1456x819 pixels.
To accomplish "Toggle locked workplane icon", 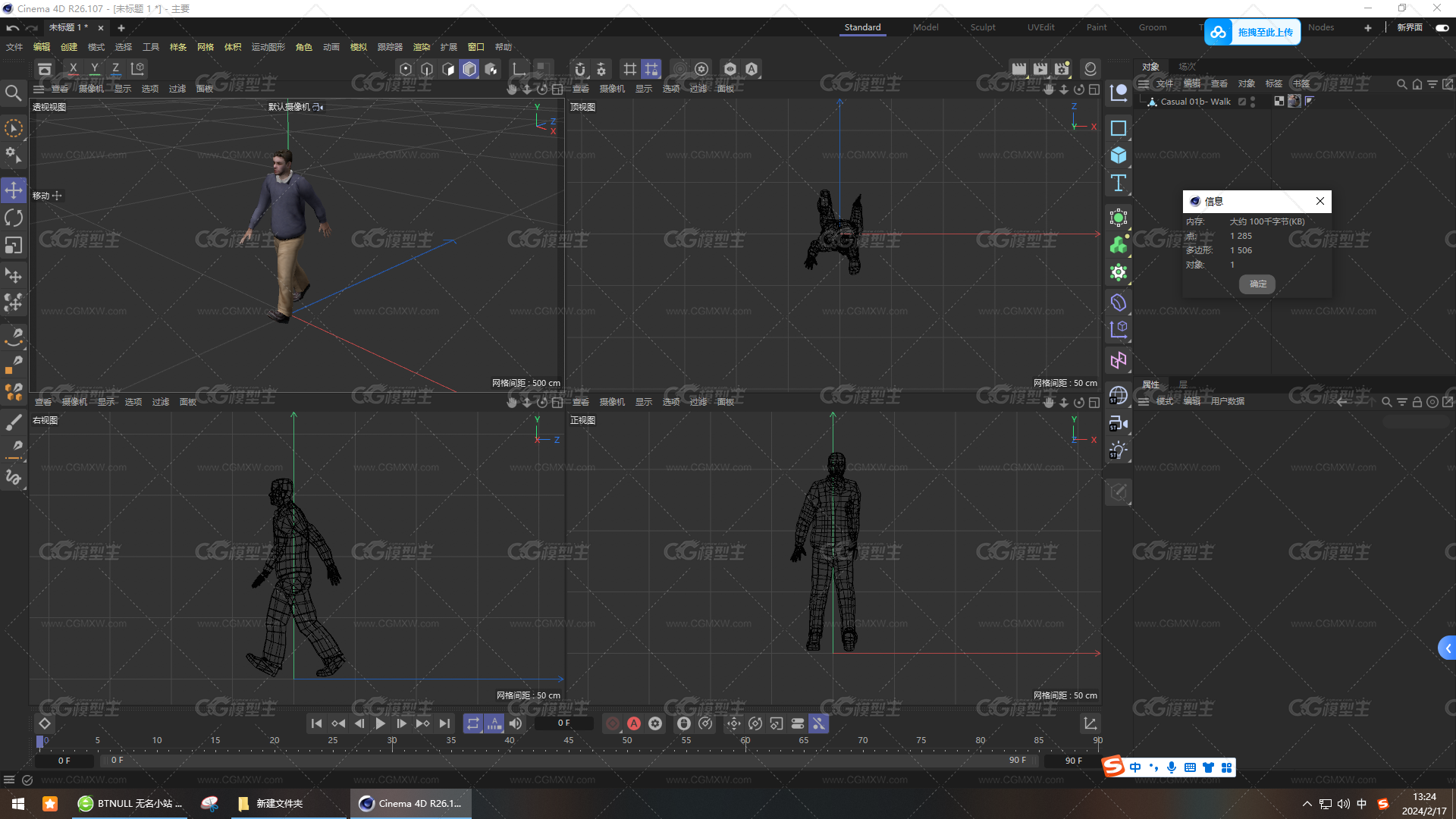I will (651, 69).
